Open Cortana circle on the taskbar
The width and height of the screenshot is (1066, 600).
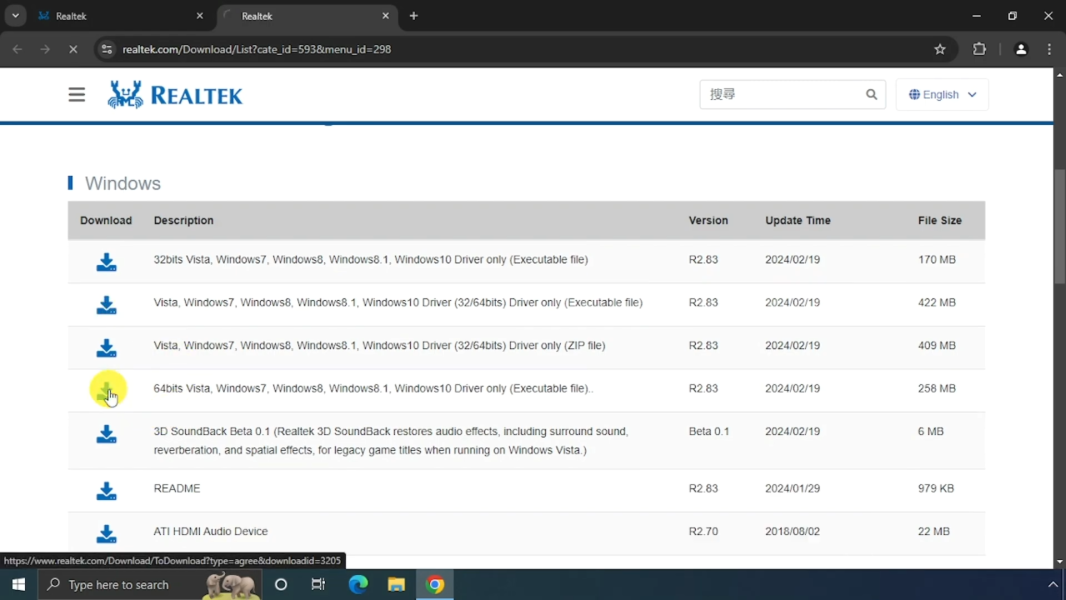tap(281, 584)
